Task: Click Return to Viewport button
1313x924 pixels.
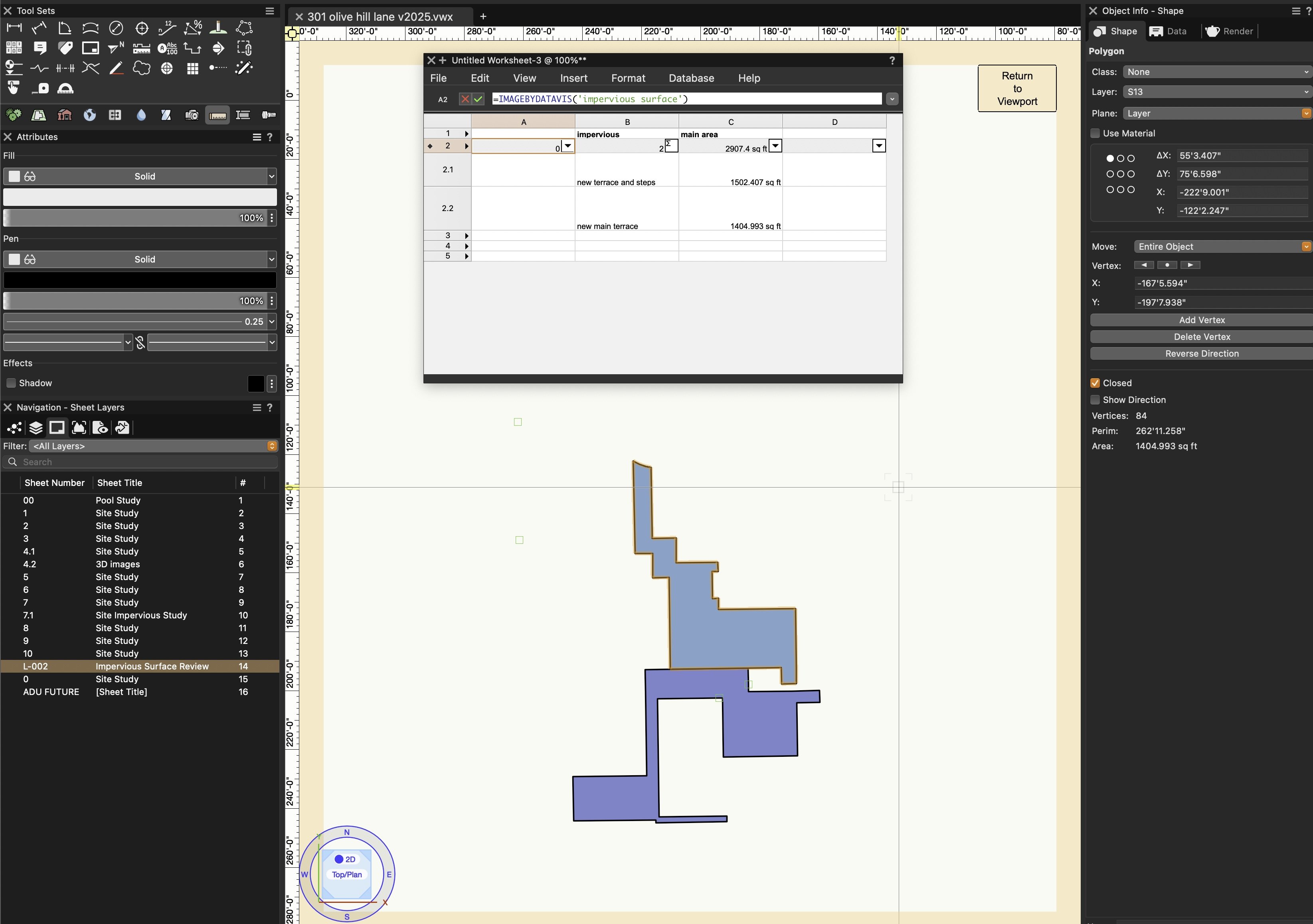Action: 1016,89
